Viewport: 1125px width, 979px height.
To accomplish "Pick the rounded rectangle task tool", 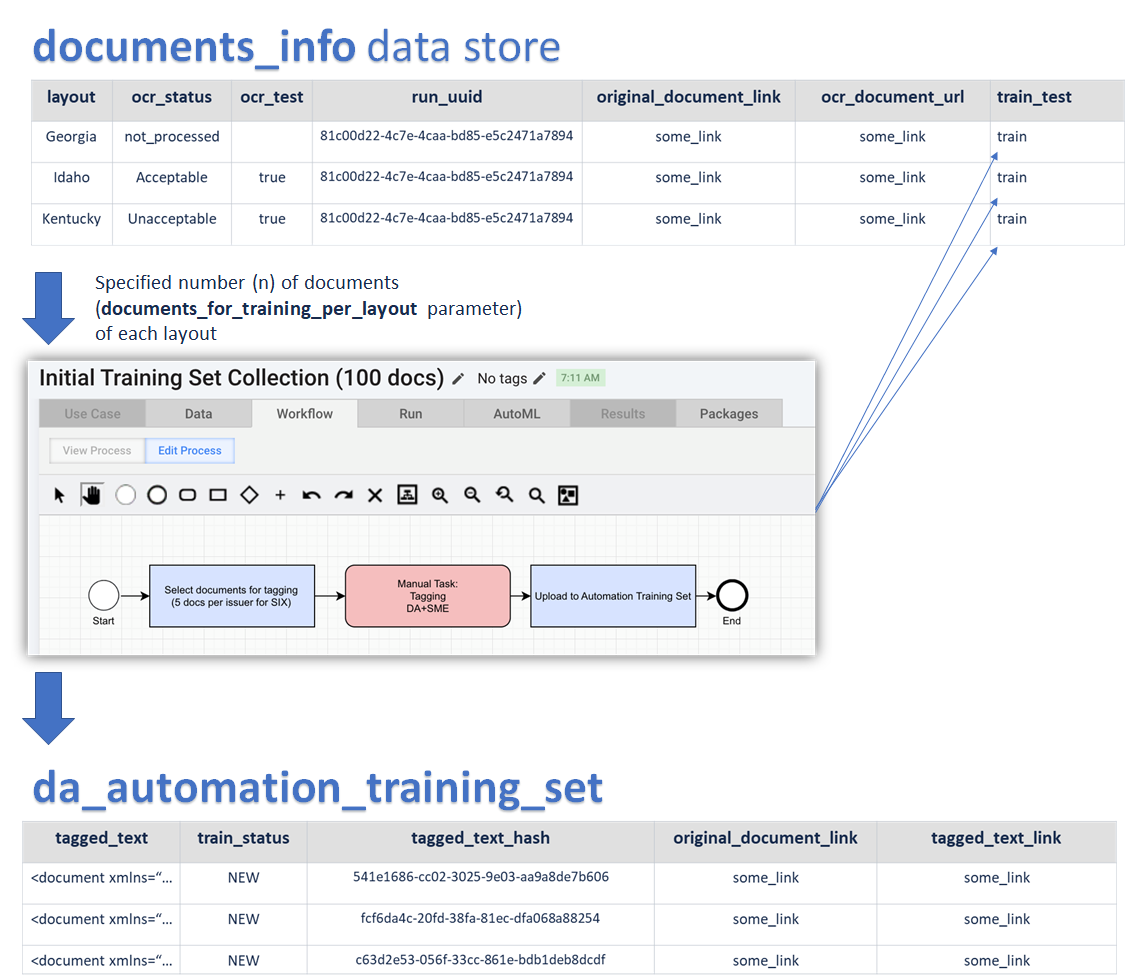I will click(187, 495).
